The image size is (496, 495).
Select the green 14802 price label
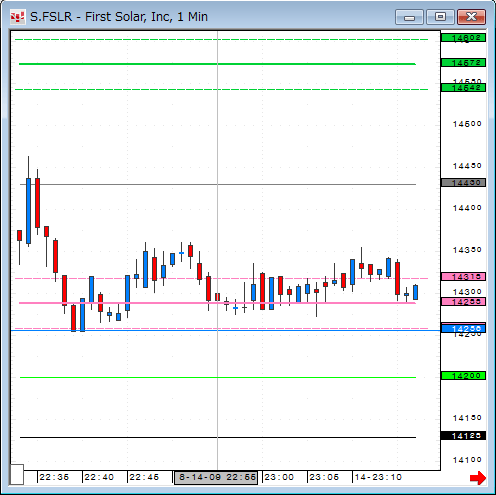(x=463, y=38)
